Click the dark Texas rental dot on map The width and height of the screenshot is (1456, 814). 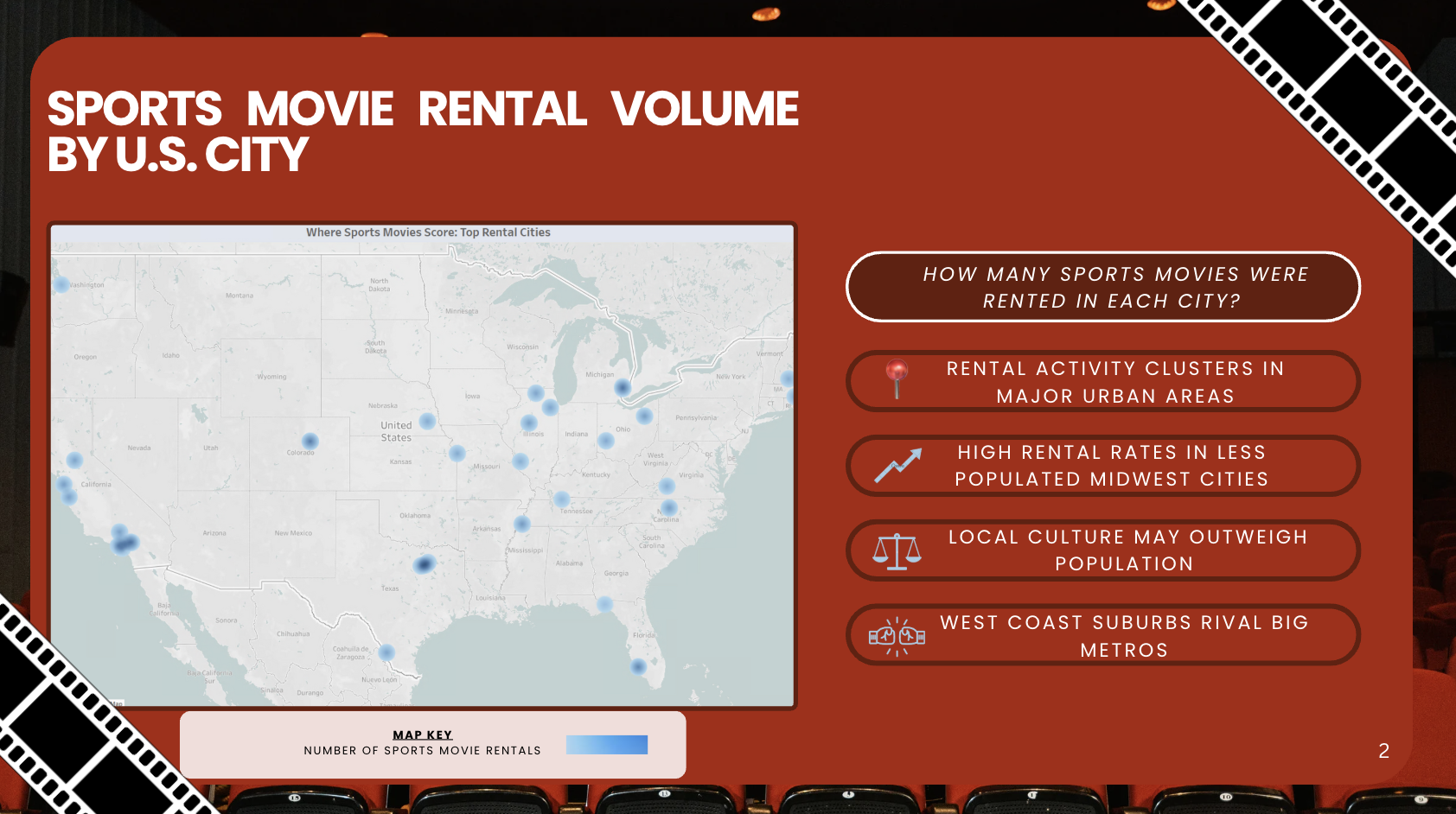coord(424,565)
